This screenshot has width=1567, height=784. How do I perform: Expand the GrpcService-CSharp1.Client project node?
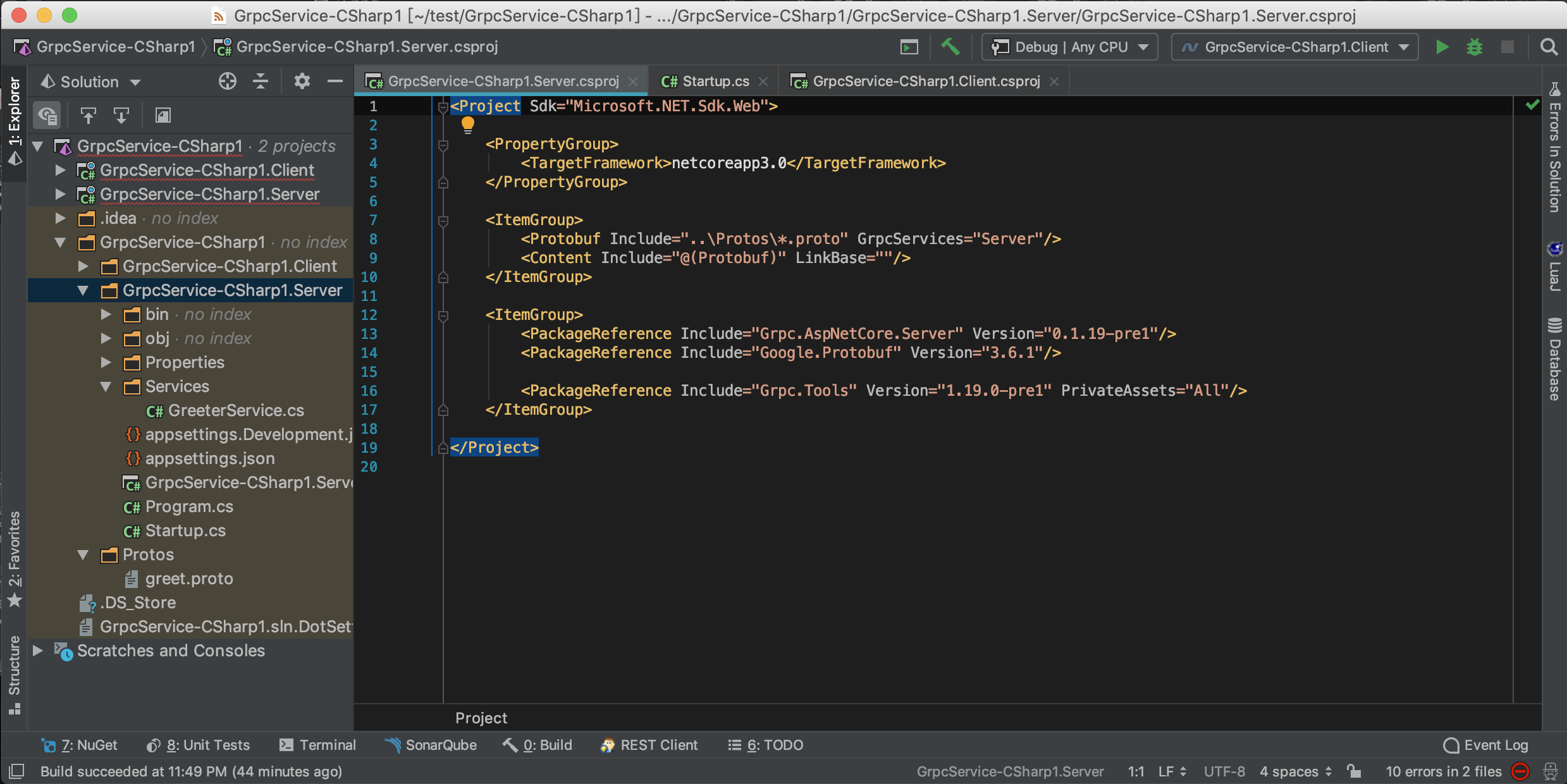61,170
